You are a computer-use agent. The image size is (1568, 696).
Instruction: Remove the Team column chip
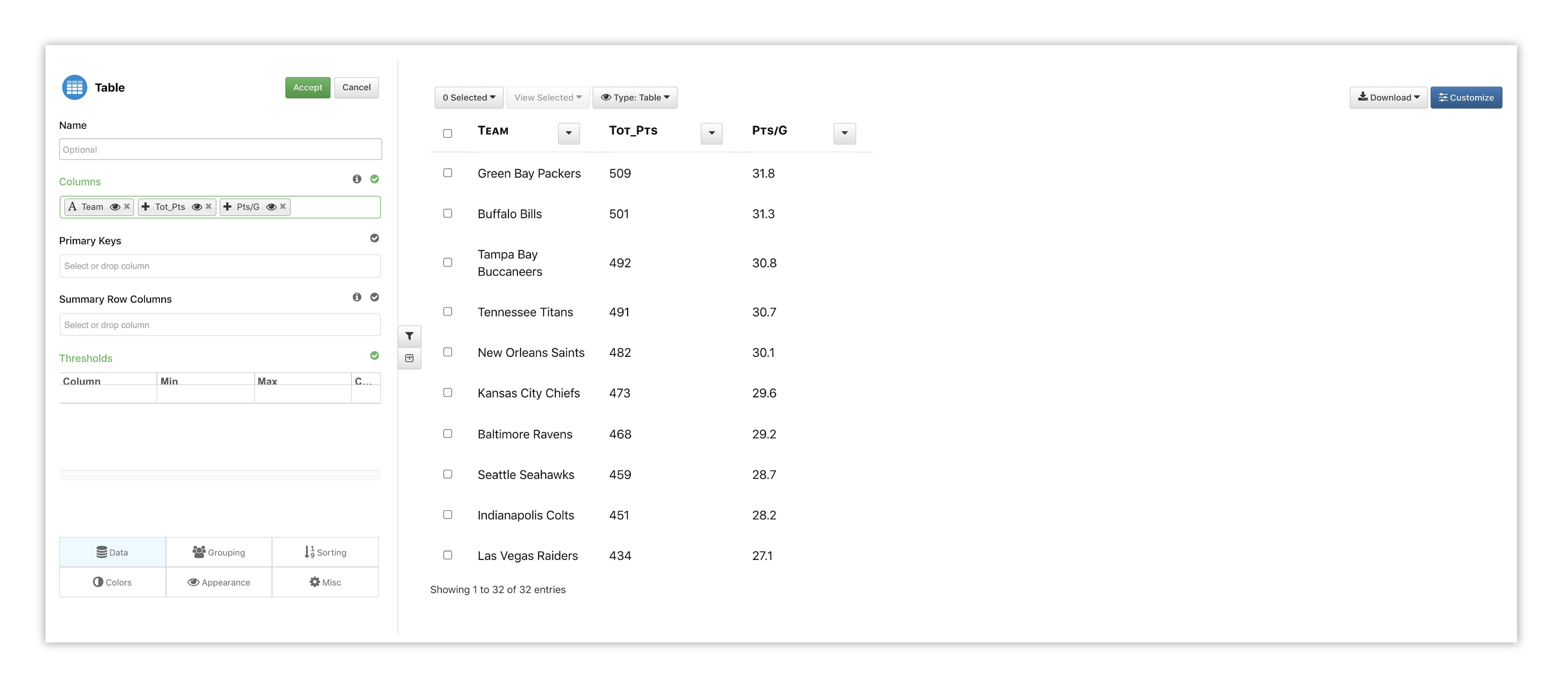click(x=127, y=206)
